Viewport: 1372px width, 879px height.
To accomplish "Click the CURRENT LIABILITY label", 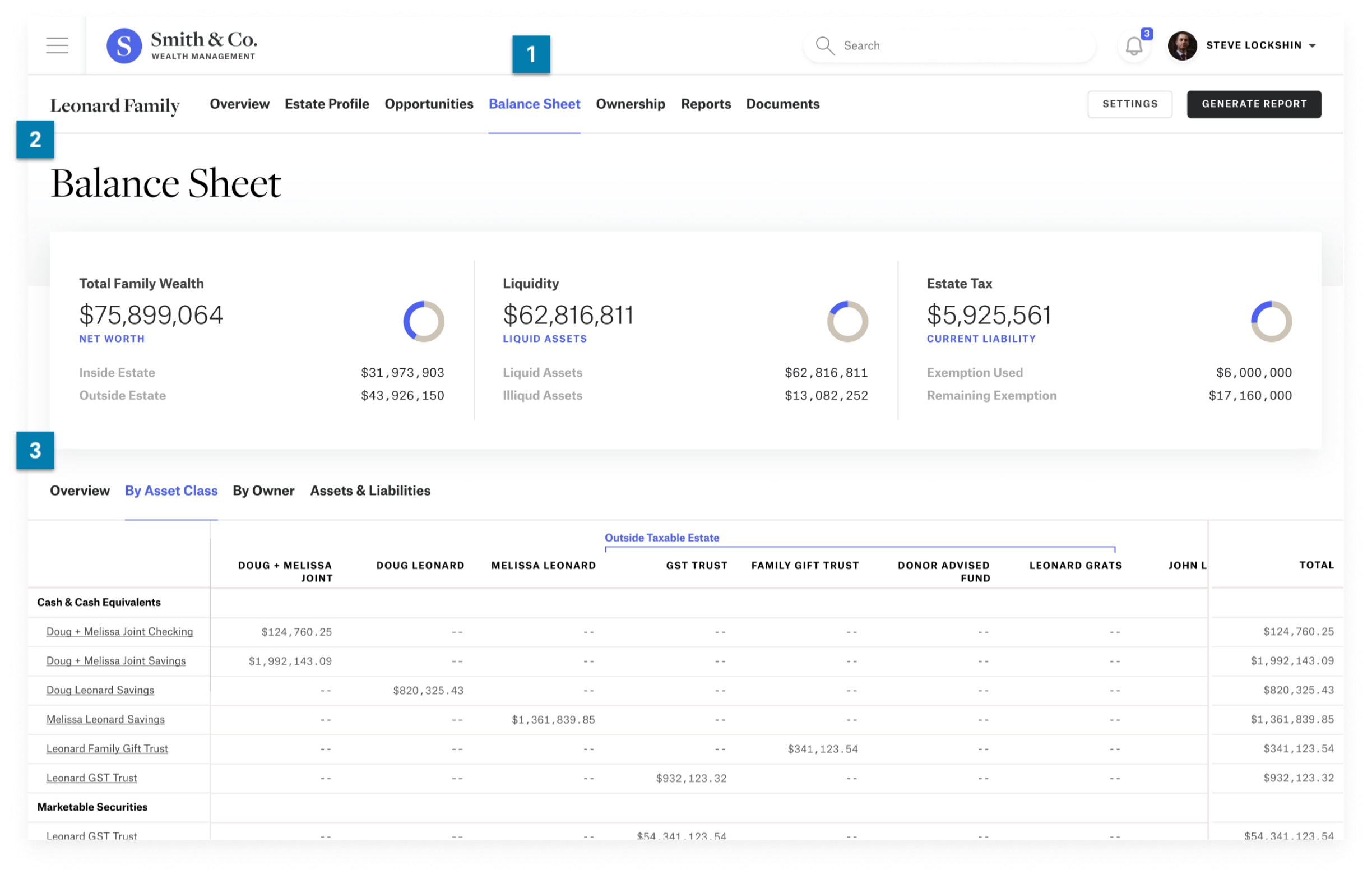I will (981, 339).
